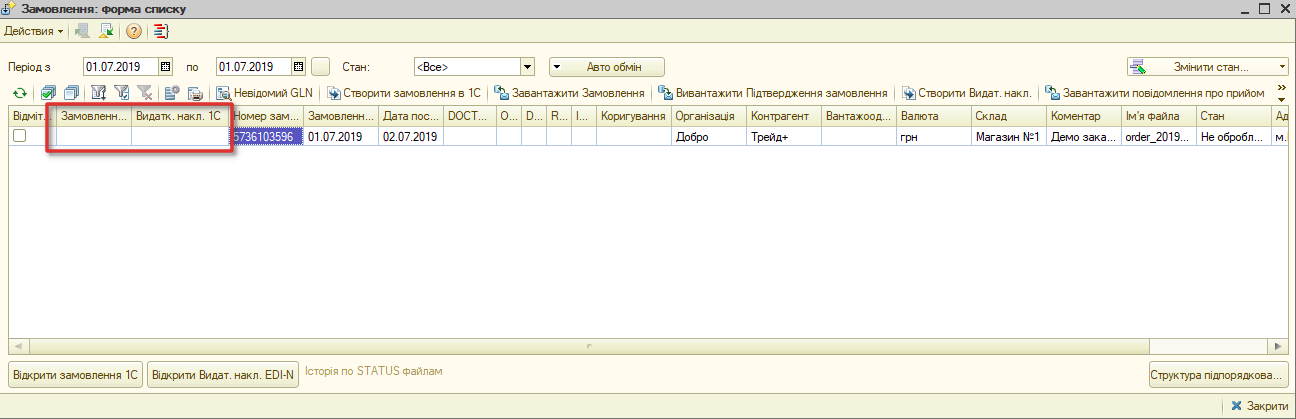1296x419 pixels.
Task: Click the delivery date cell 02.07.2019
Action: (x=411, y=137)
